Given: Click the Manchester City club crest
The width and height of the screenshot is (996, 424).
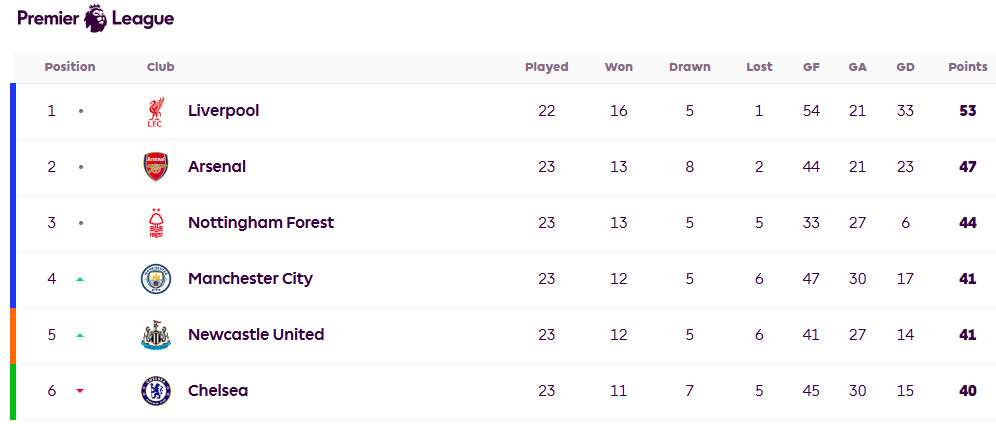Looking at the screenshot, I should 156,279.
